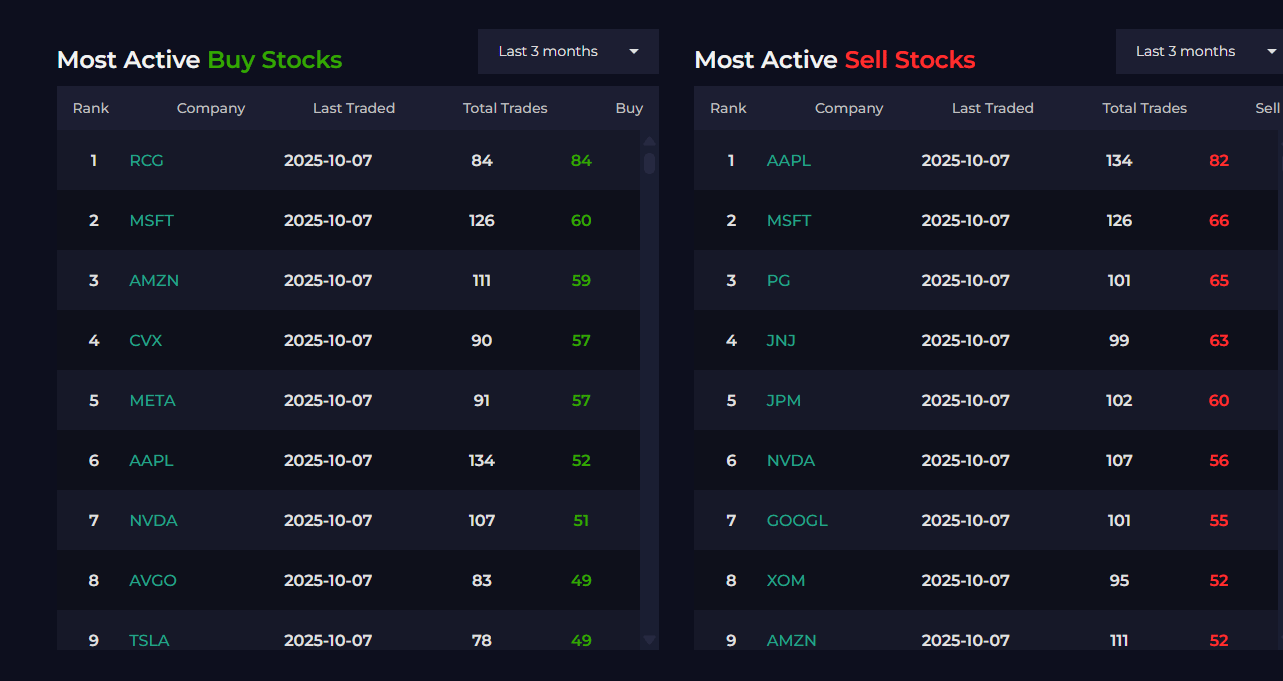
Task: Open TSLA company link
Action: (x=149, y=640)
